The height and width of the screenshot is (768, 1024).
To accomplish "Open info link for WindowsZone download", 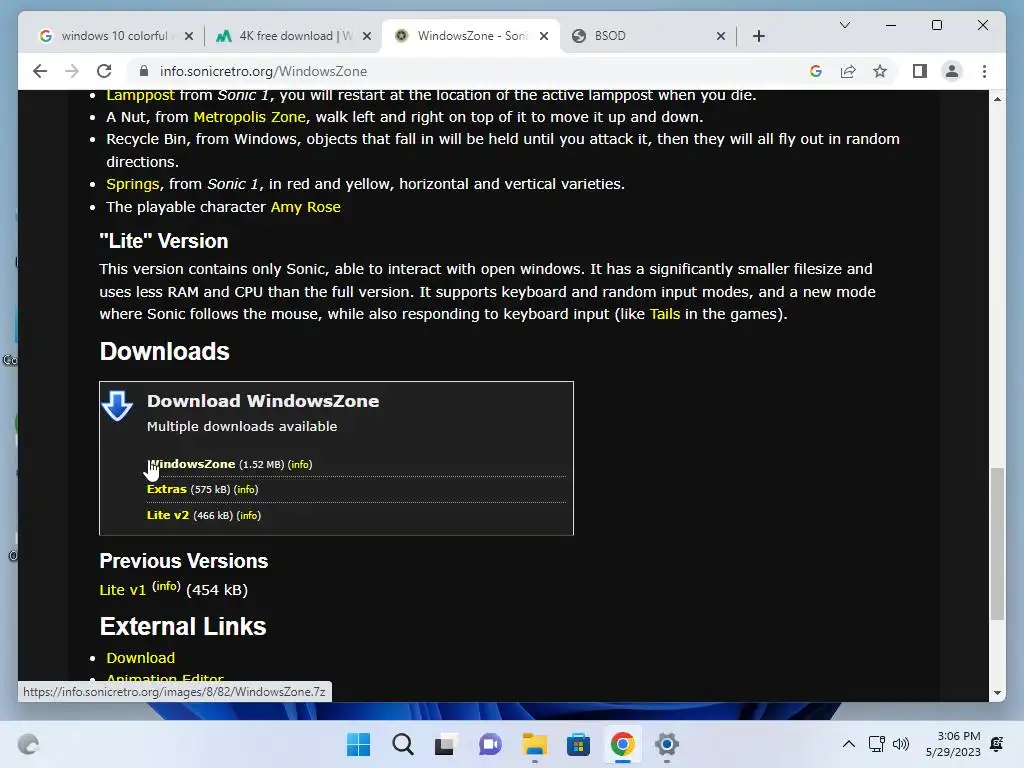I will [300, 464].
